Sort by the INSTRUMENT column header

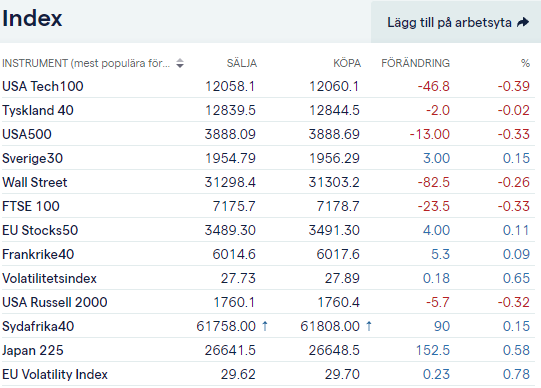pyautogui.click(x=86, y=63)
